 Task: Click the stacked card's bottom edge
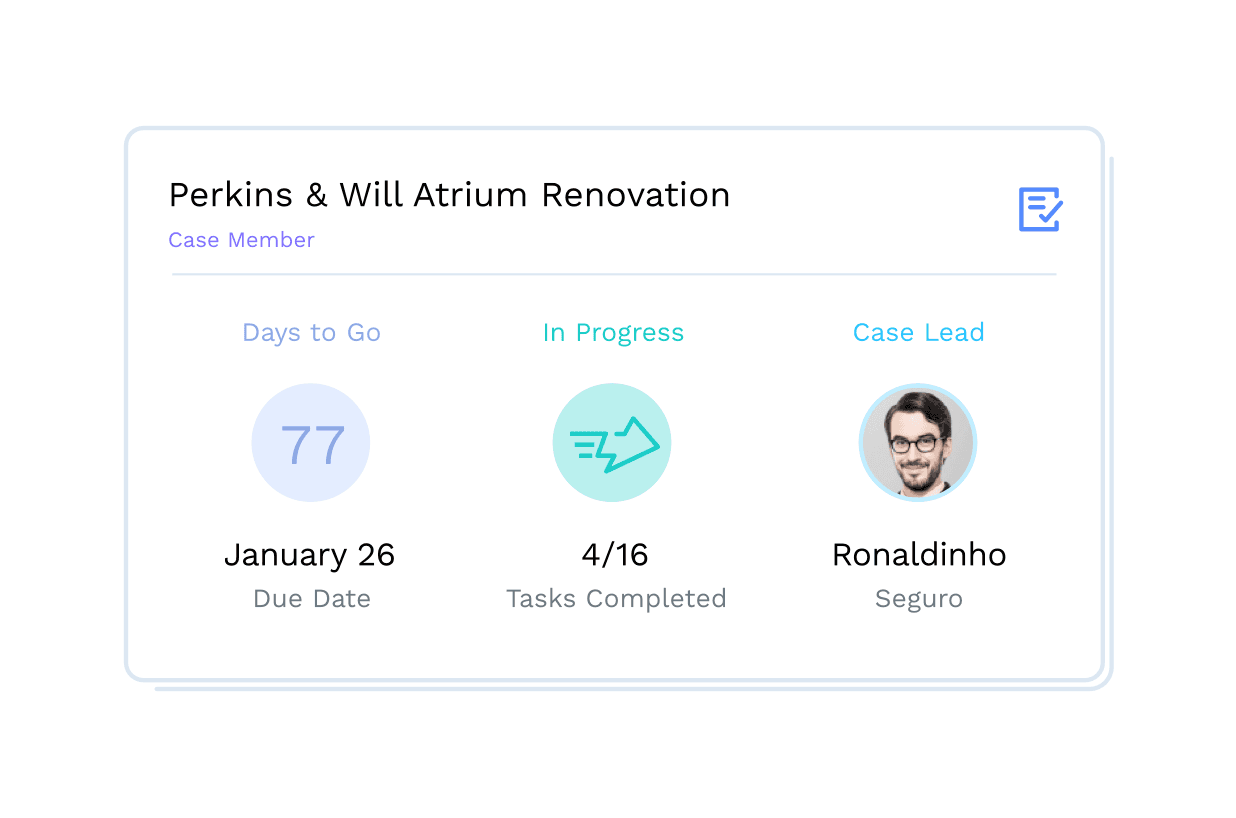click(630, 688)
